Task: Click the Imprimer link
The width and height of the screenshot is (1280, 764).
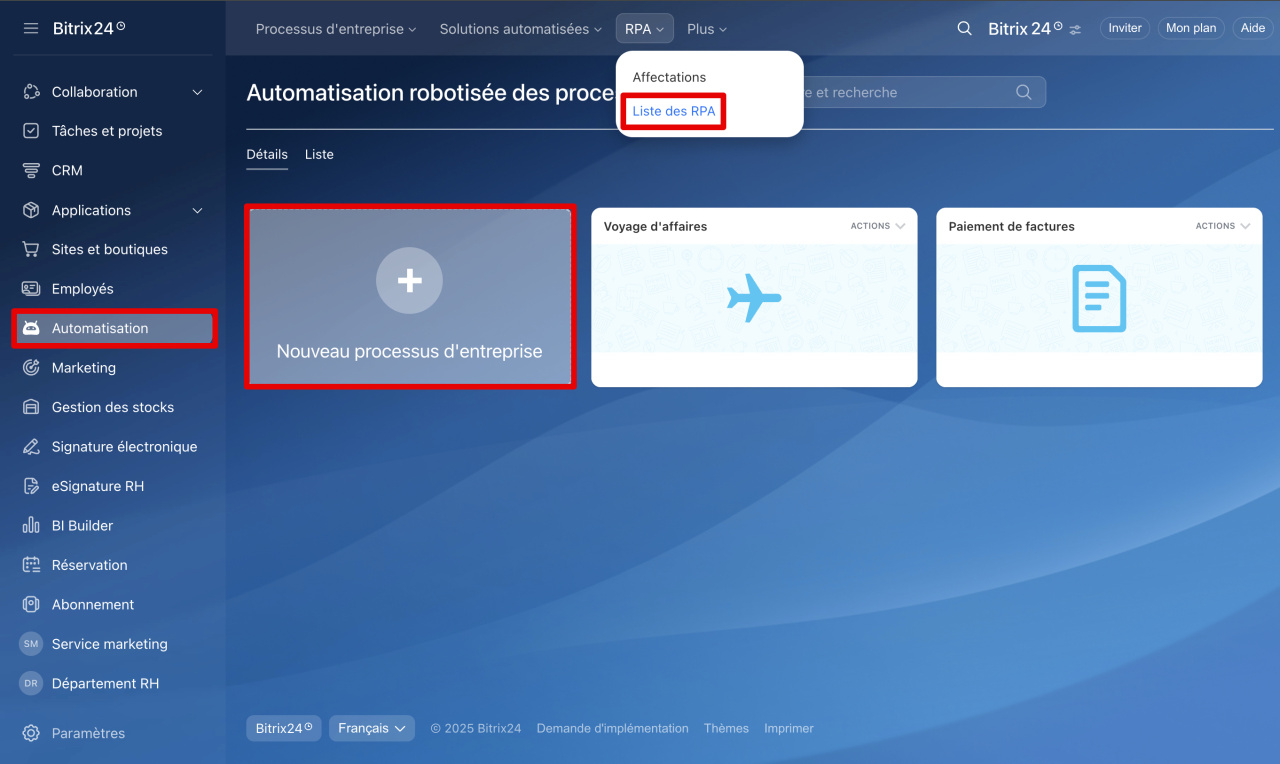Action: tap(789, 728)
